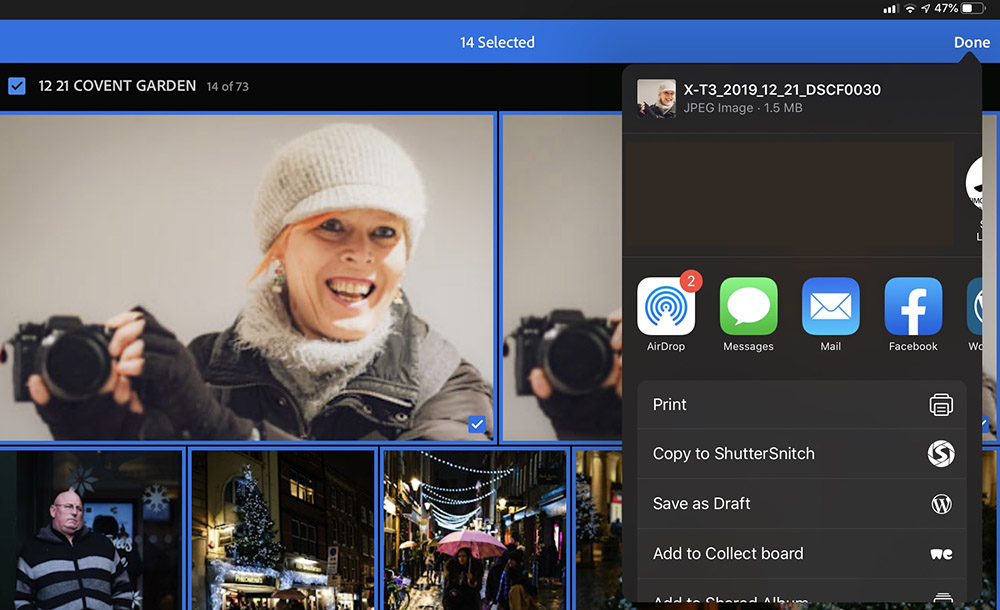This screenshot has height=610, width=1000.
Task: Click the ShutterSnitch aperture icon
Action: coord(940,454)
